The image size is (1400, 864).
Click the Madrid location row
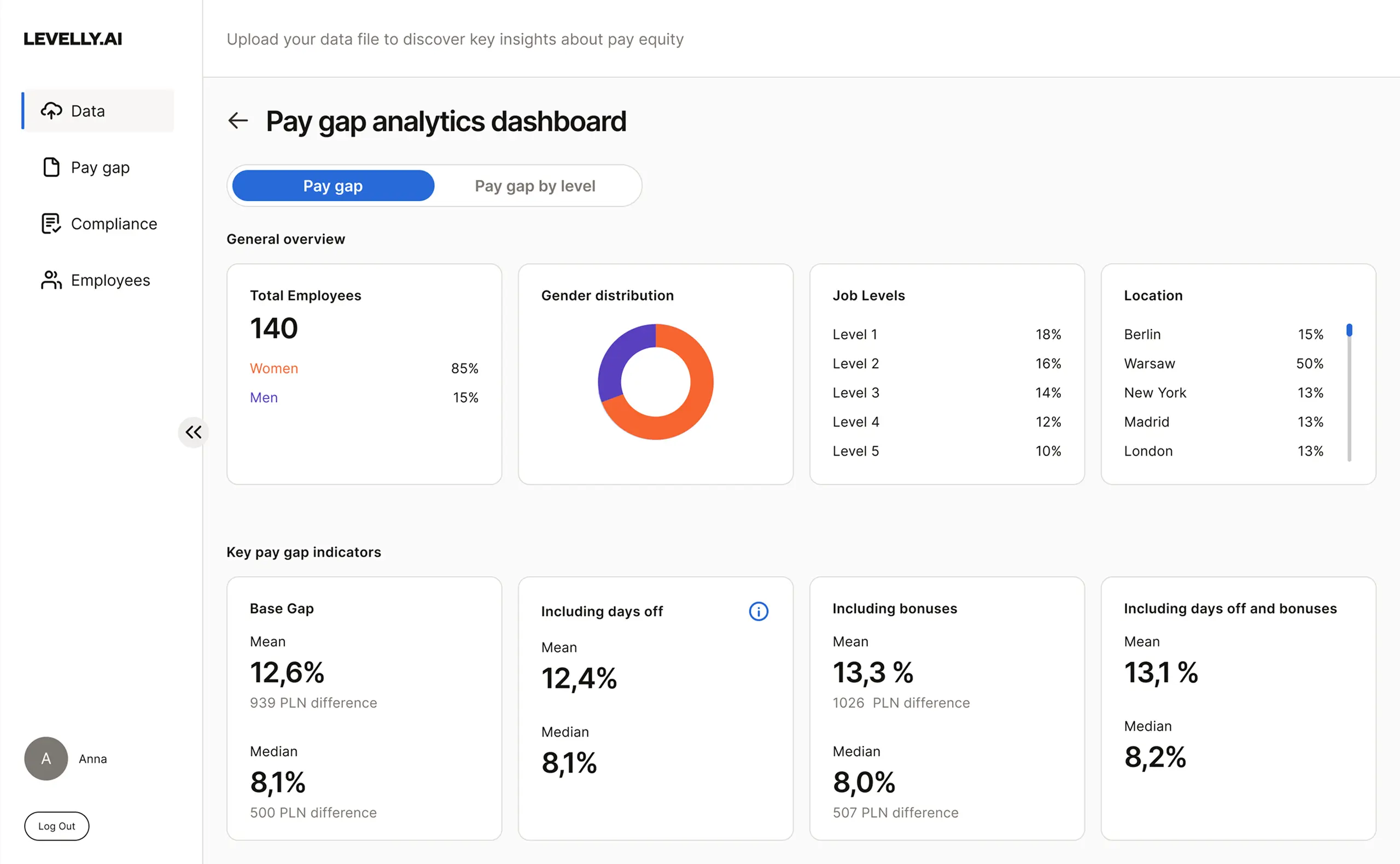click(1223, 422)
